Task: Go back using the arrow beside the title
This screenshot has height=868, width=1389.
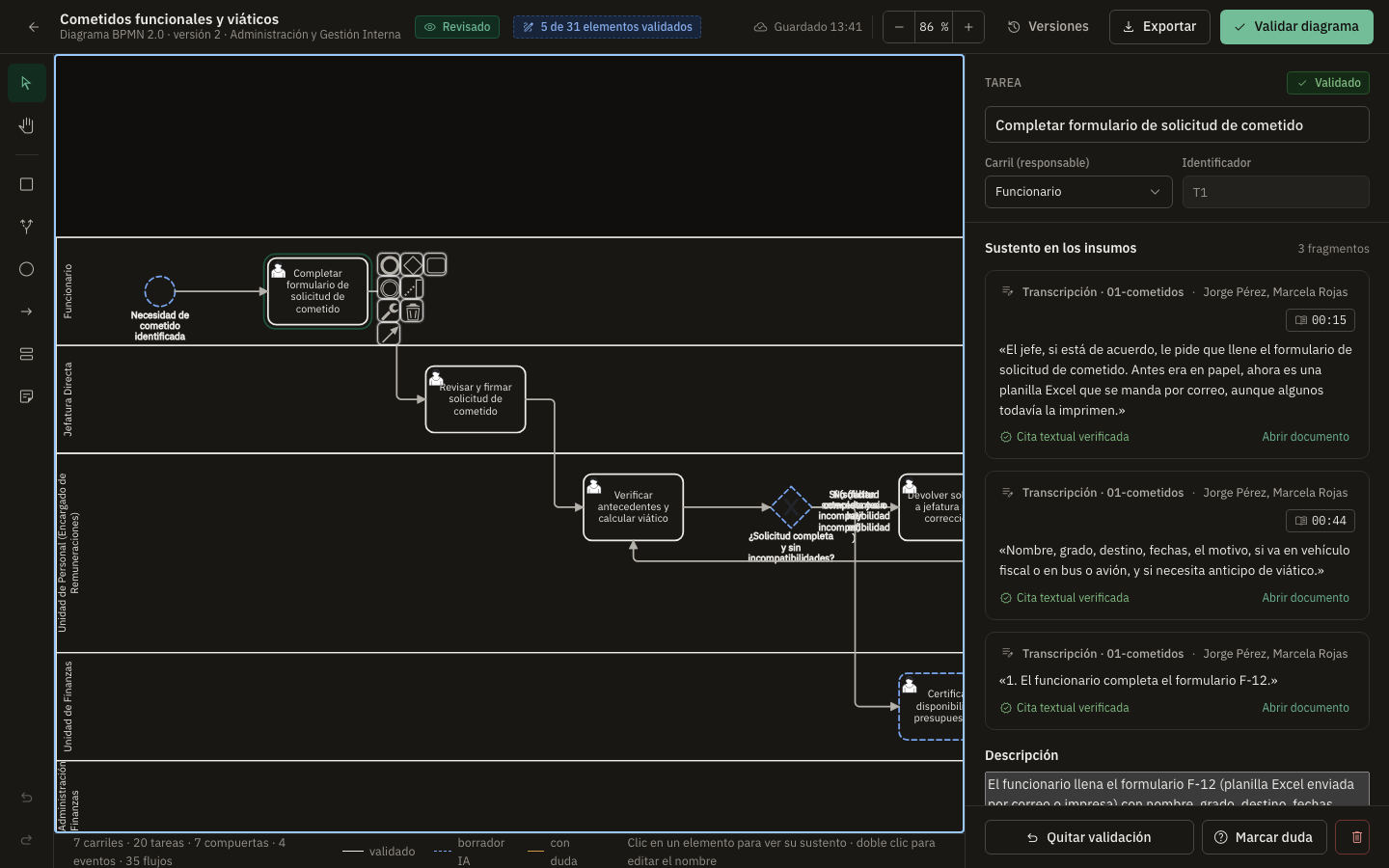Action: tap(34, 27)
